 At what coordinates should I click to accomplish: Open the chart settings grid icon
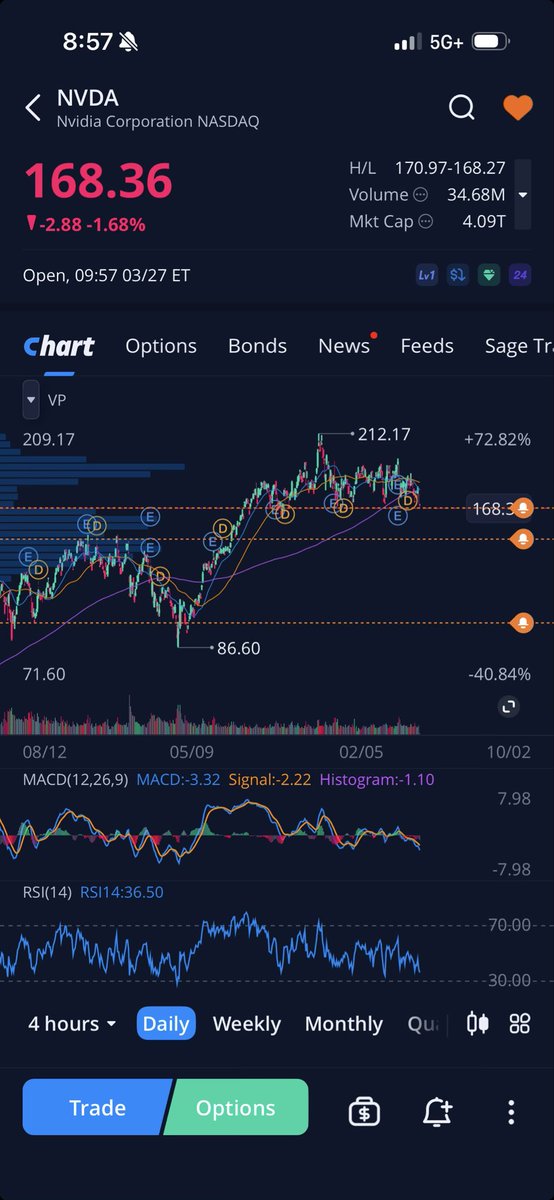[519, 1023]
